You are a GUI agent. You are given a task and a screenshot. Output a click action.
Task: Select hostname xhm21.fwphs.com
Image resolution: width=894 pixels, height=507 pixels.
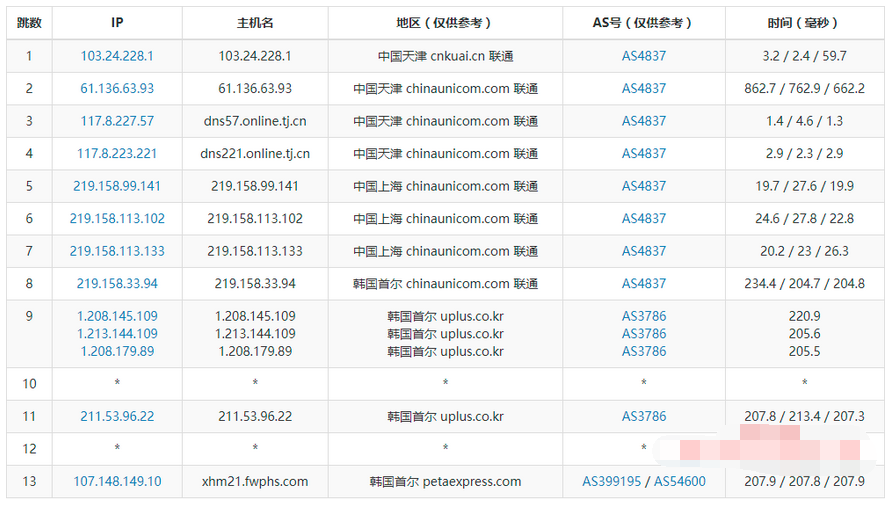255,481
